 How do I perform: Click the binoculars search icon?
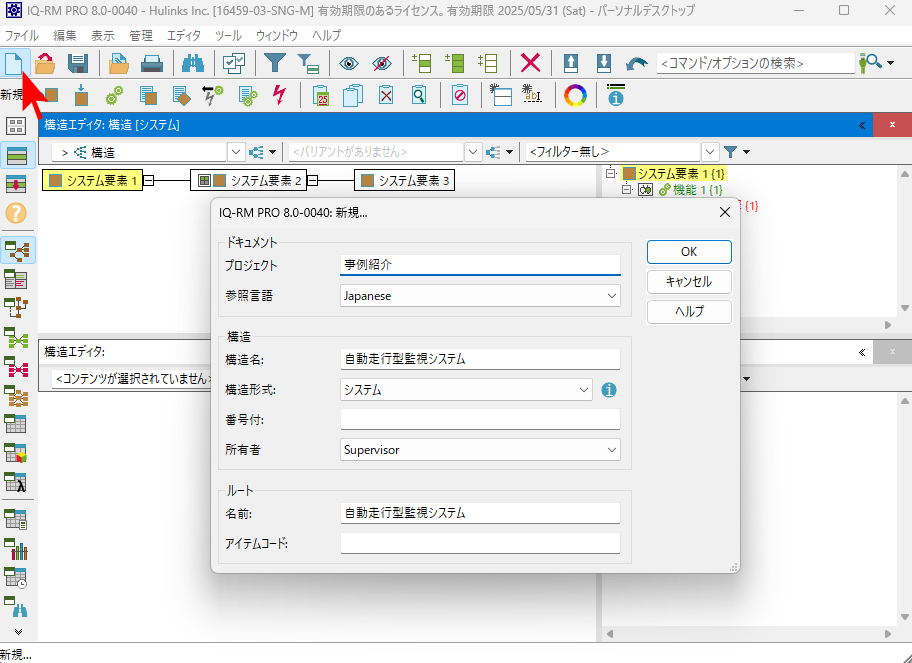click(192, 63)
